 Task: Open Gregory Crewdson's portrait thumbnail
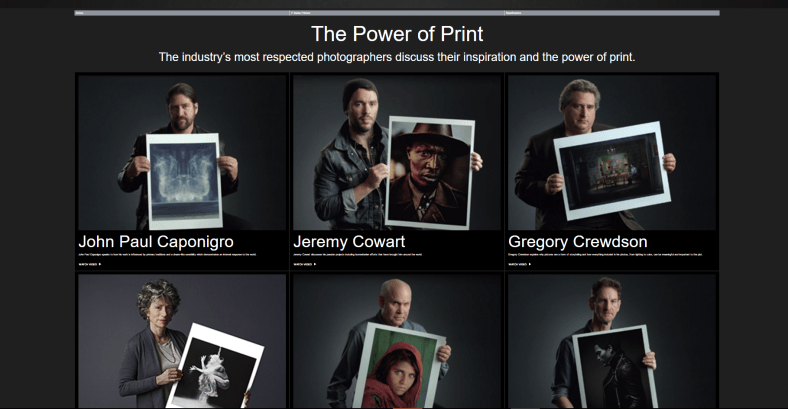pos(612,153)
